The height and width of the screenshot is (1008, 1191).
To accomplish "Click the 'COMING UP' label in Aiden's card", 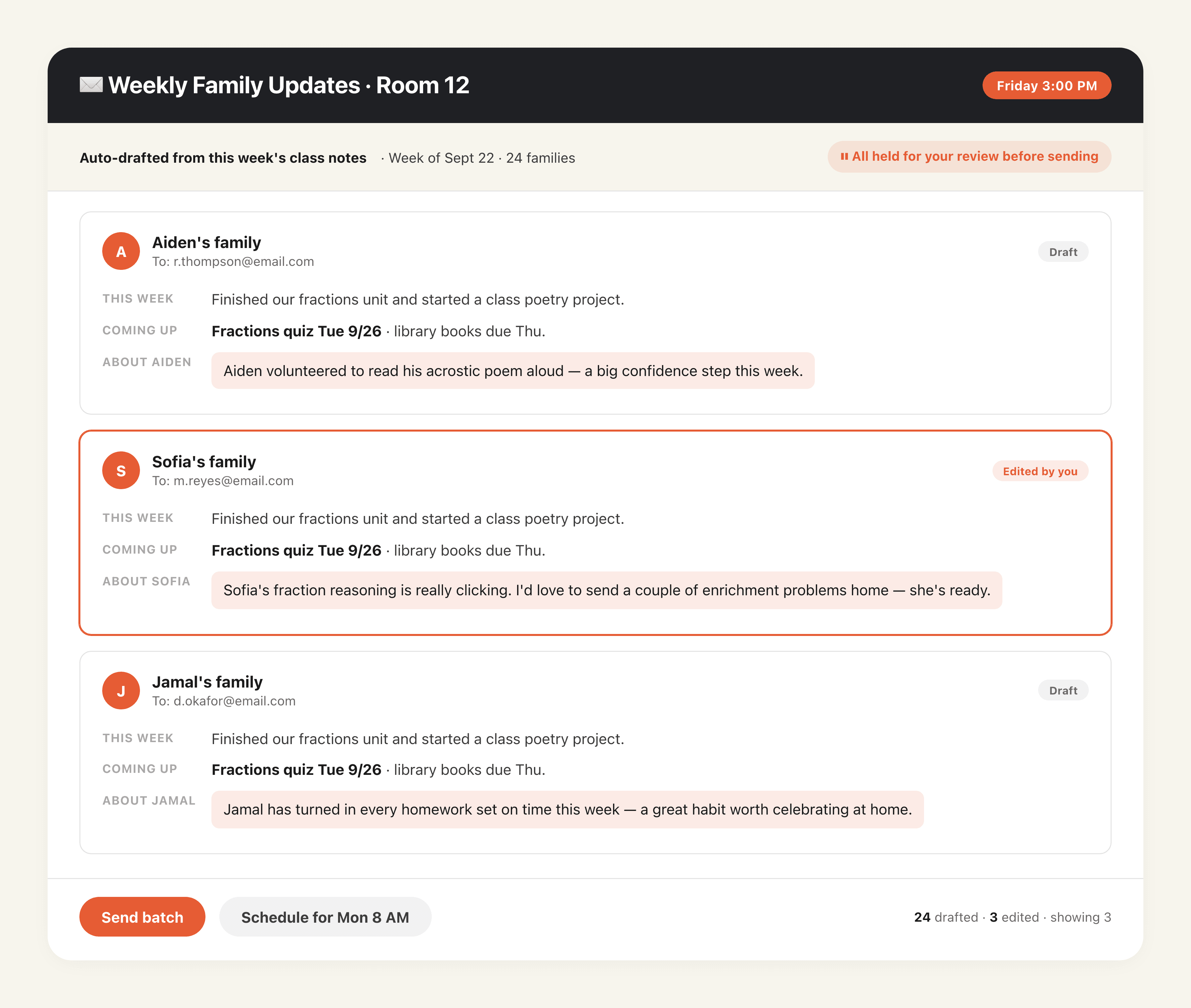I will point(140,330).
